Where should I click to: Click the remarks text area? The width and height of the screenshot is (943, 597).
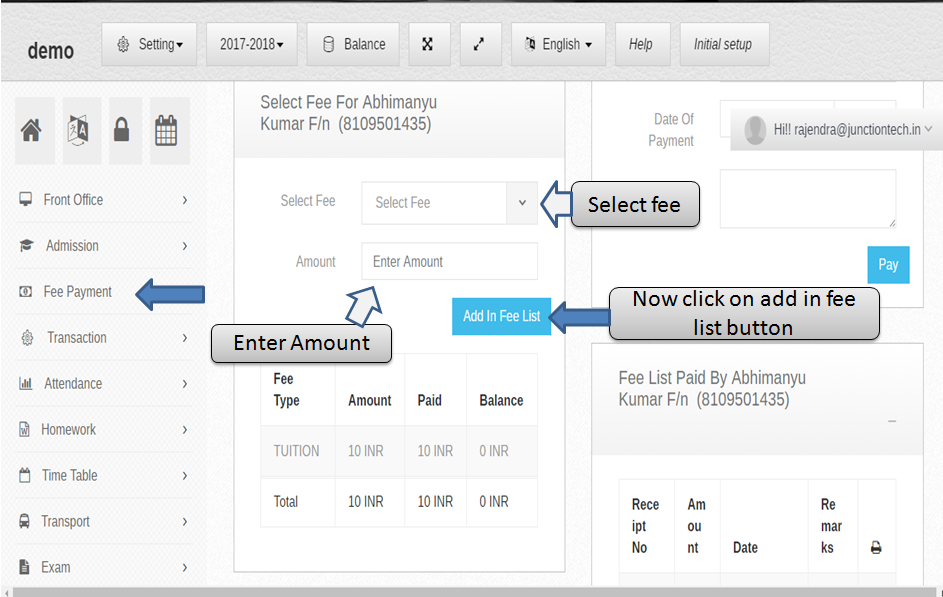[808, 199]
